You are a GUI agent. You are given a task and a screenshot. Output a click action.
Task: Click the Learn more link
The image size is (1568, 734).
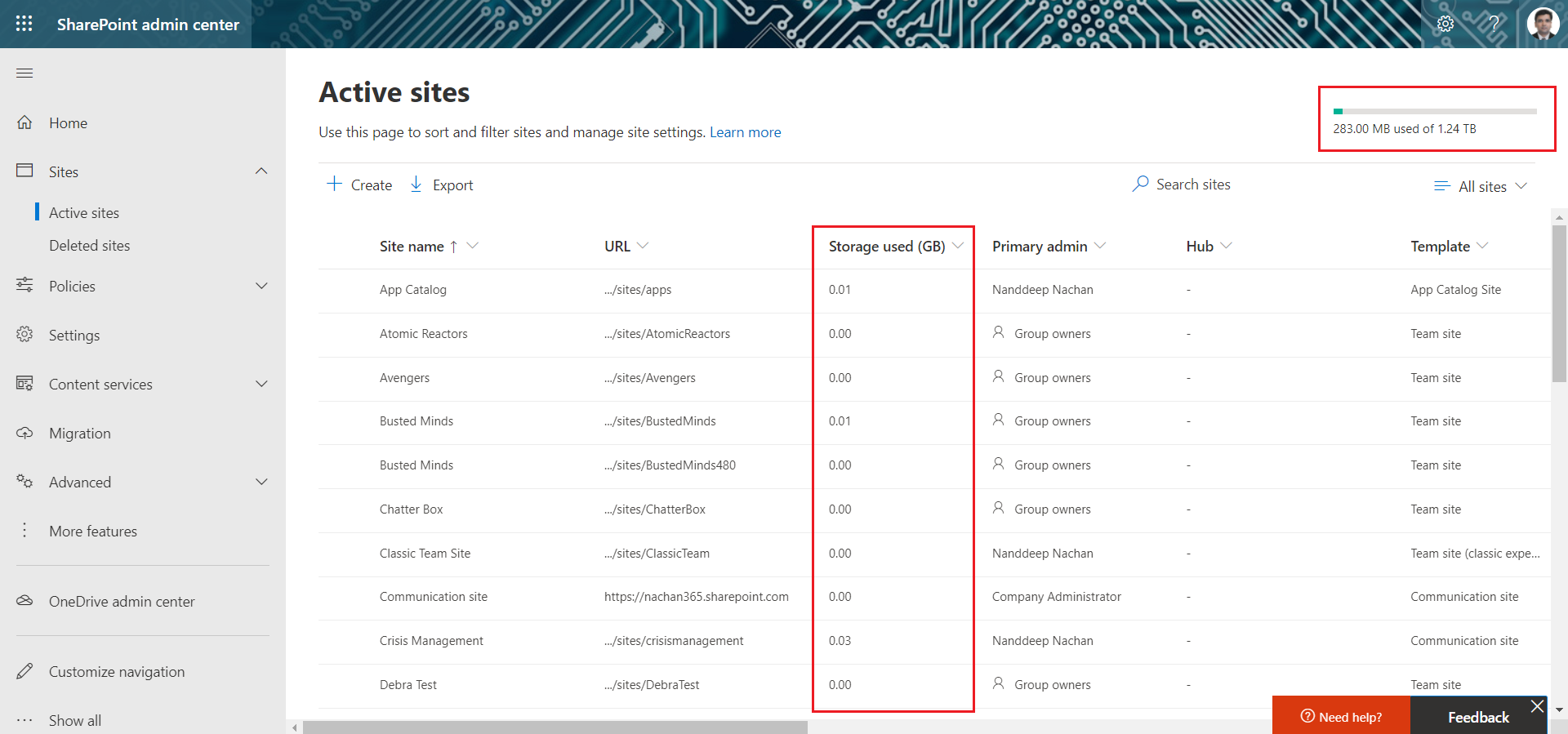745,132
